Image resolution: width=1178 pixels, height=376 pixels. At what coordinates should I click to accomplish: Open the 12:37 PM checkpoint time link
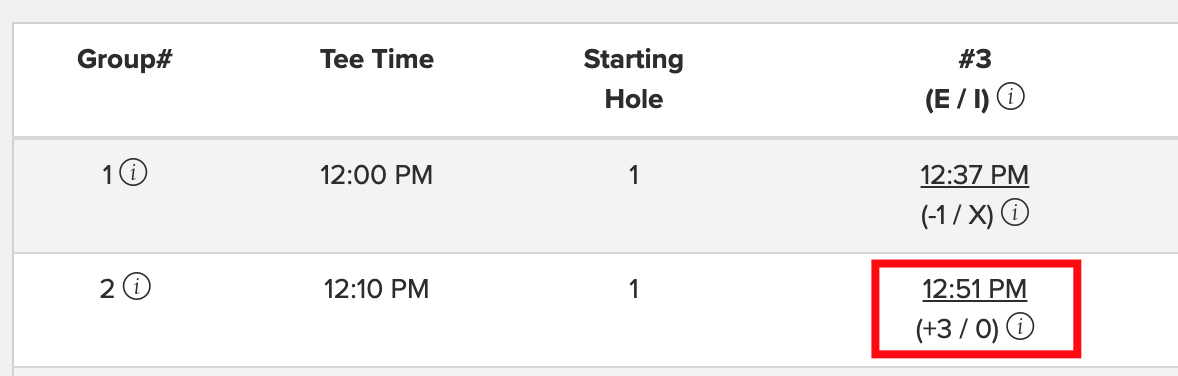[974, 175]
